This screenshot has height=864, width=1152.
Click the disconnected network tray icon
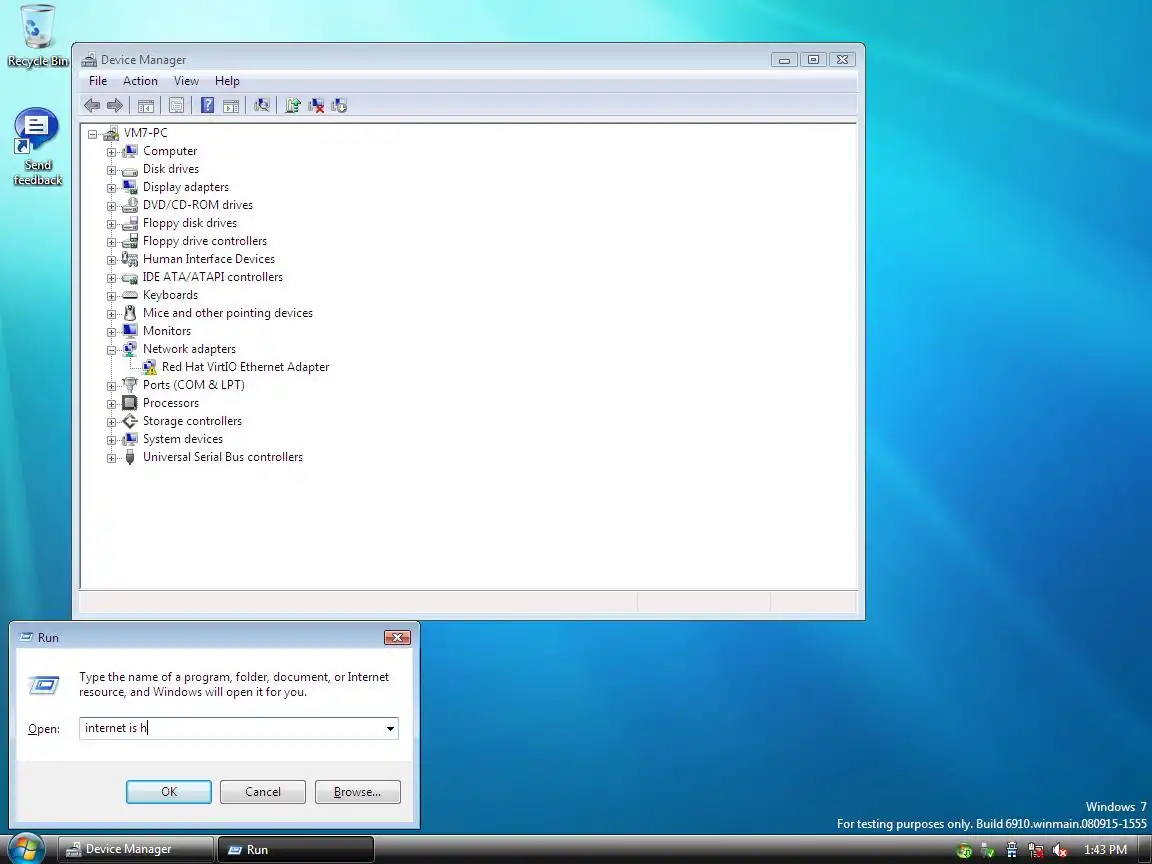pos(1036,850)
